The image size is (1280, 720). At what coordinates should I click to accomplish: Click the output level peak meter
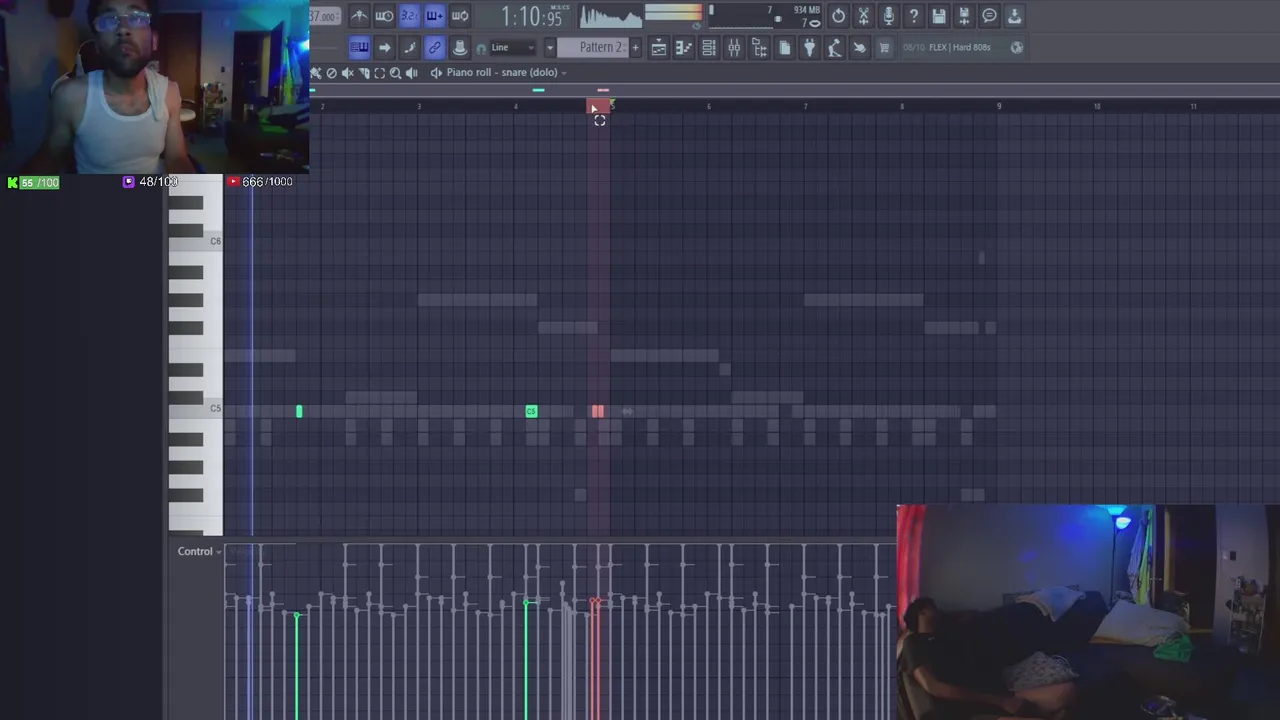674,14
